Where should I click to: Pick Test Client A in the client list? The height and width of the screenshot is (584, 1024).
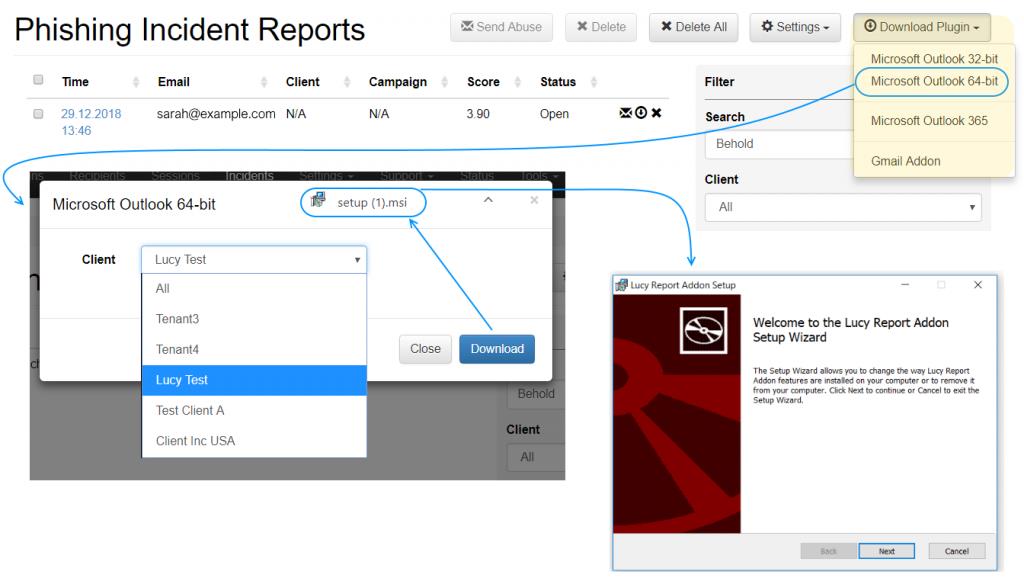pos(254,410)
